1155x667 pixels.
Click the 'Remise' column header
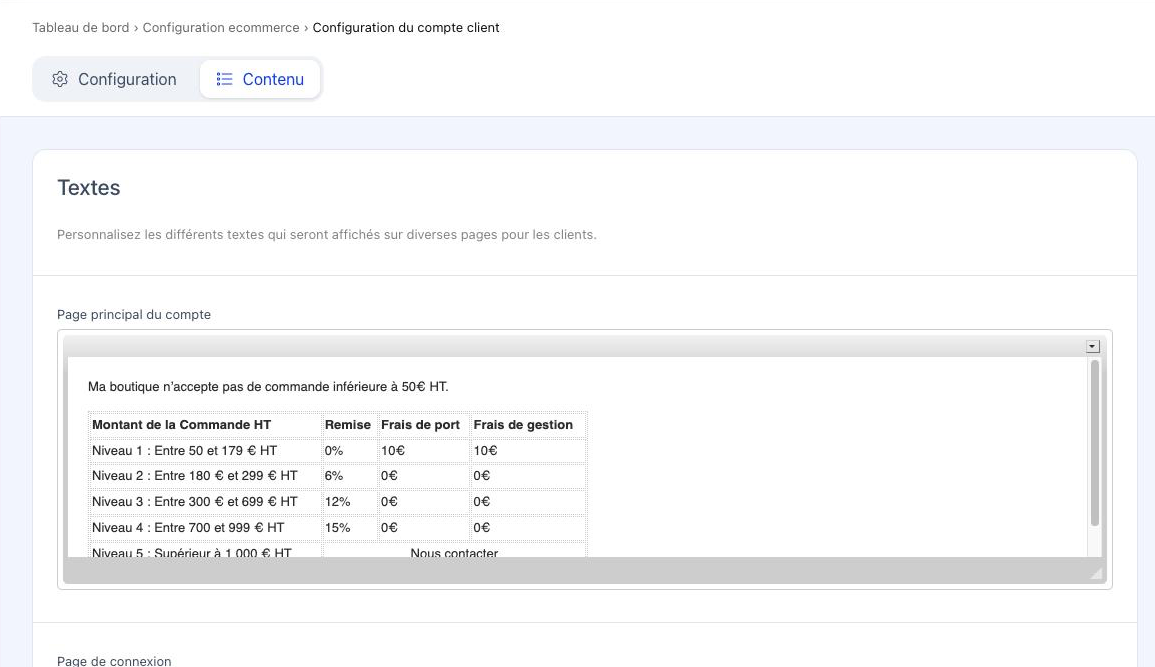pos(348,425)
